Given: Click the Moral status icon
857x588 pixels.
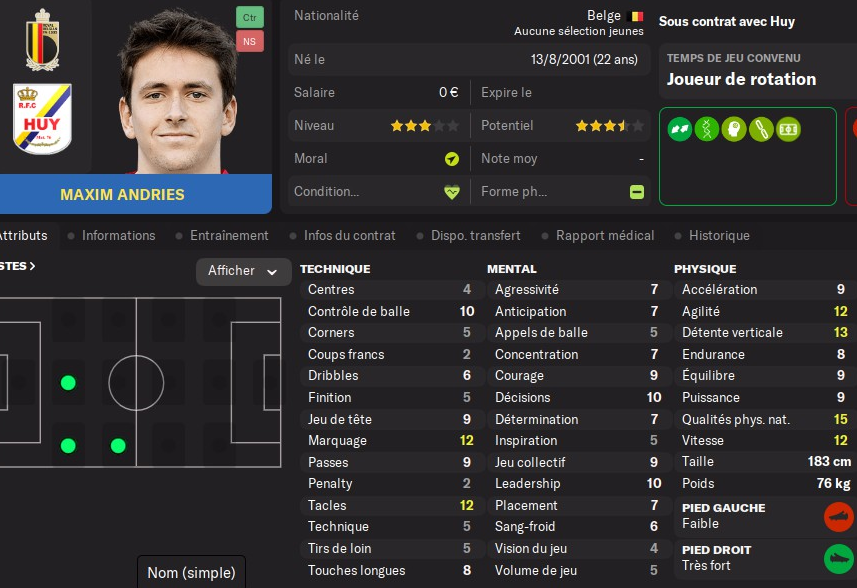Looking at the screenshot, I should point(452,159).
